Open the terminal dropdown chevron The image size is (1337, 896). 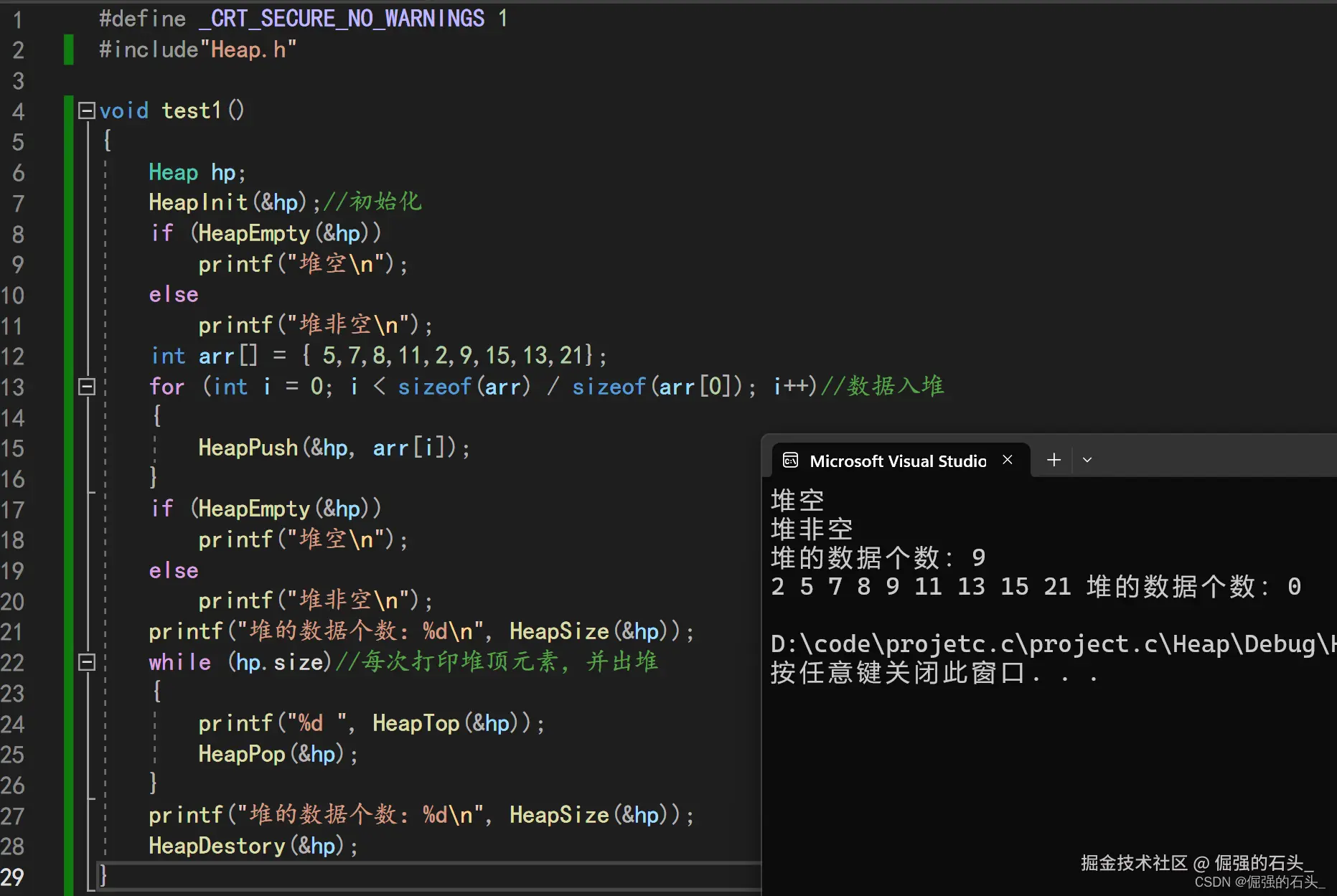1087,459
